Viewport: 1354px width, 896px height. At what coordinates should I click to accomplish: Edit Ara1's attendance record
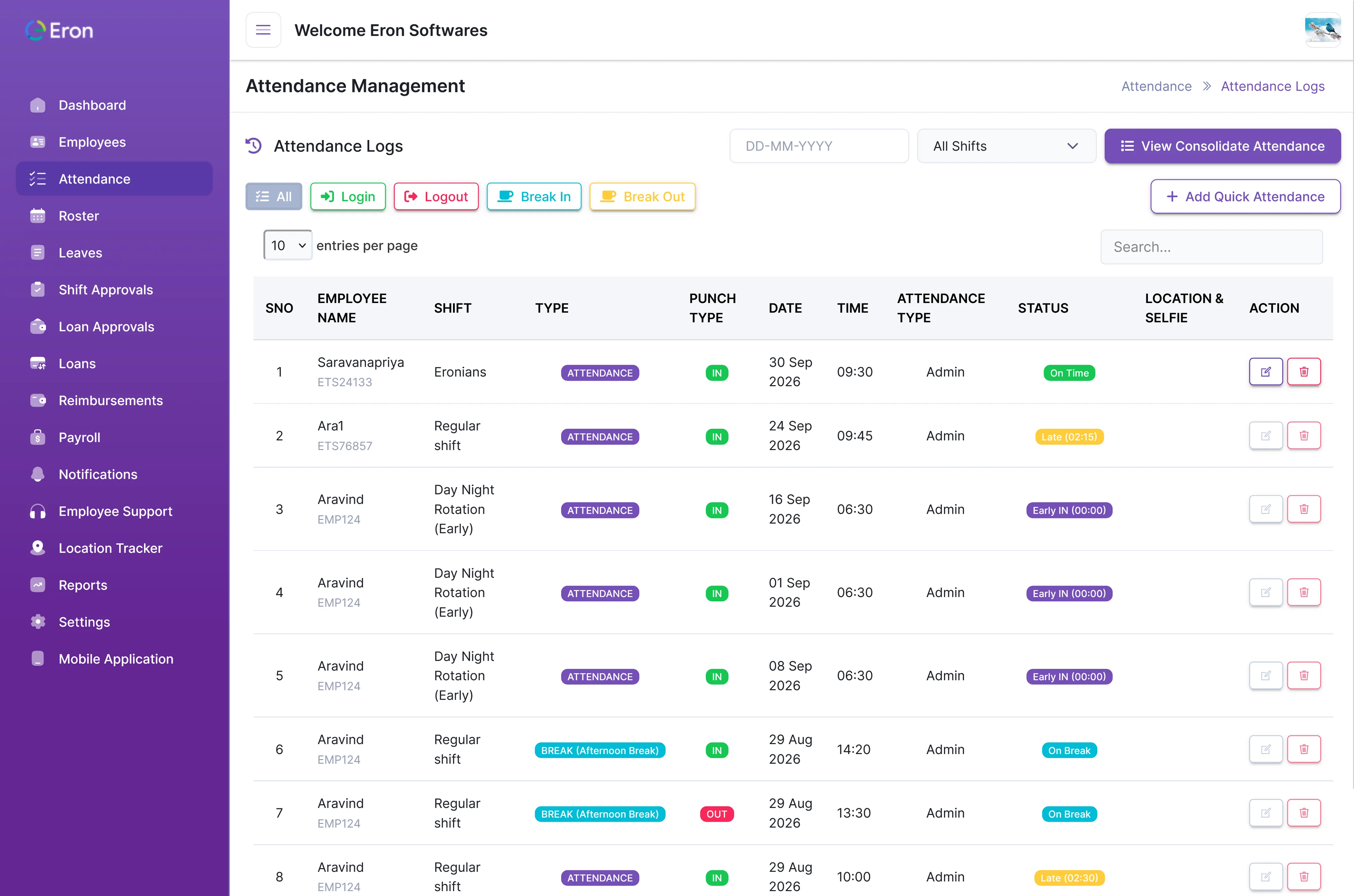coord(1265,436)
